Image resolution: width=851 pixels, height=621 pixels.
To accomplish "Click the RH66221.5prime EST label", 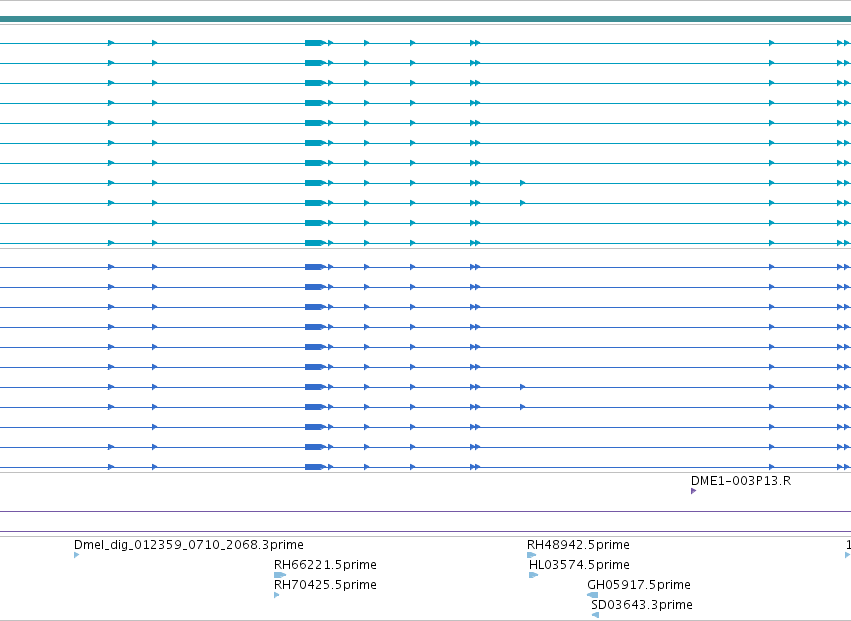I will pyautogui.click(x=325, y=565).
